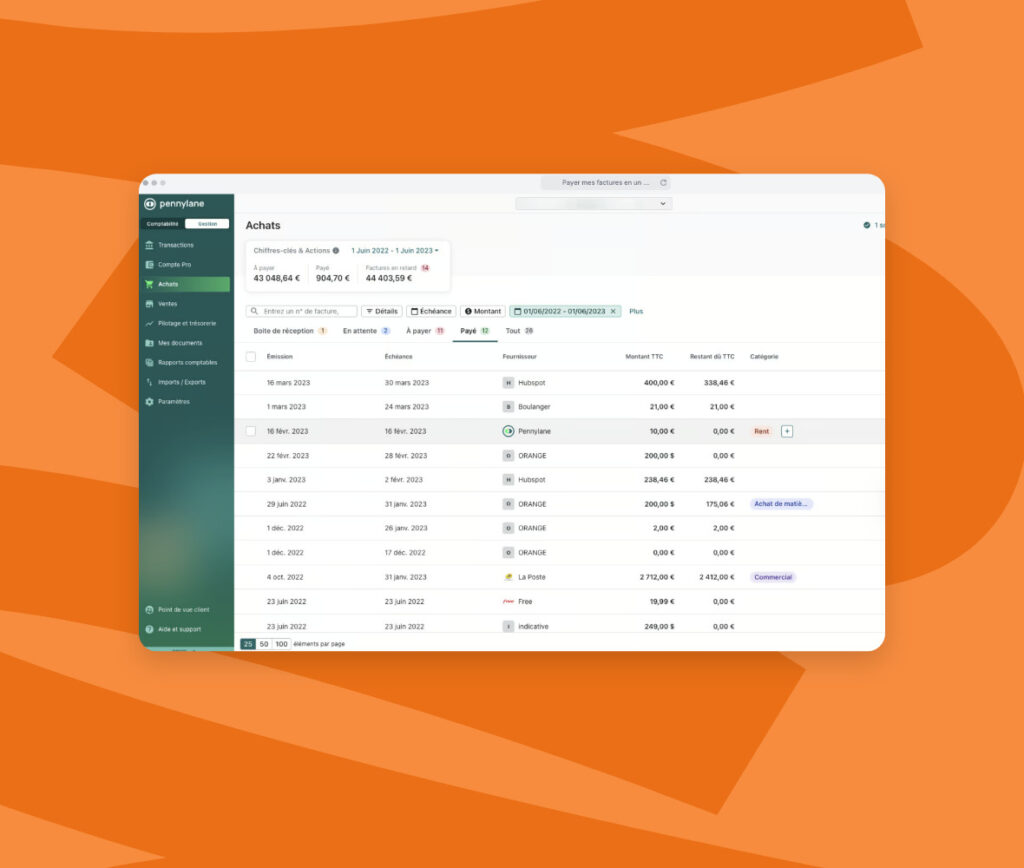This screenshot has width=1024, height=868.
Task: Switch to Comptabilité mode
Action: tap(163, 223)
